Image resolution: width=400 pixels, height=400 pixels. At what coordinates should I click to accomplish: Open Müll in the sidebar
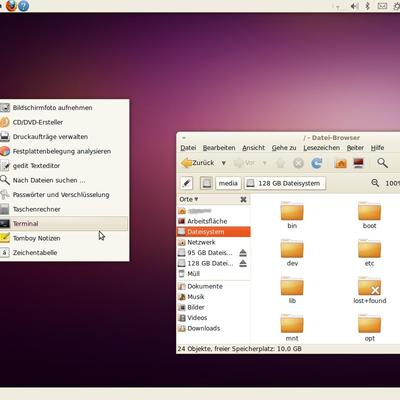tap(213, 274)
